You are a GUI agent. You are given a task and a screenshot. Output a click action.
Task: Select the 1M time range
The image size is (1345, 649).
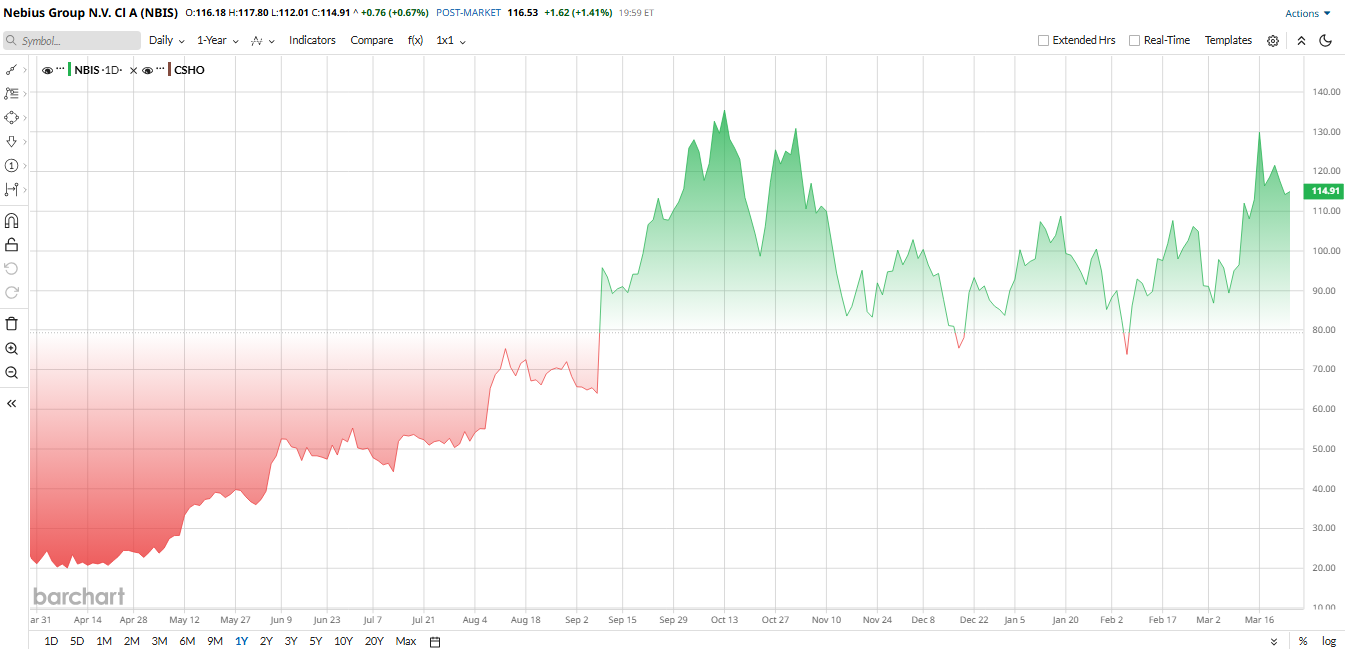(104, 641)
